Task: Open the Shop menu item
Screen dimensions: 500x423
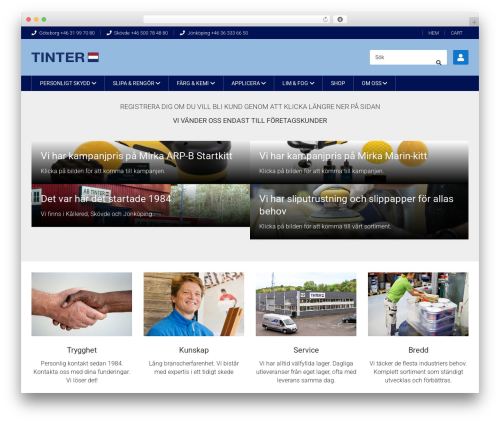Action: click(338, 83)
